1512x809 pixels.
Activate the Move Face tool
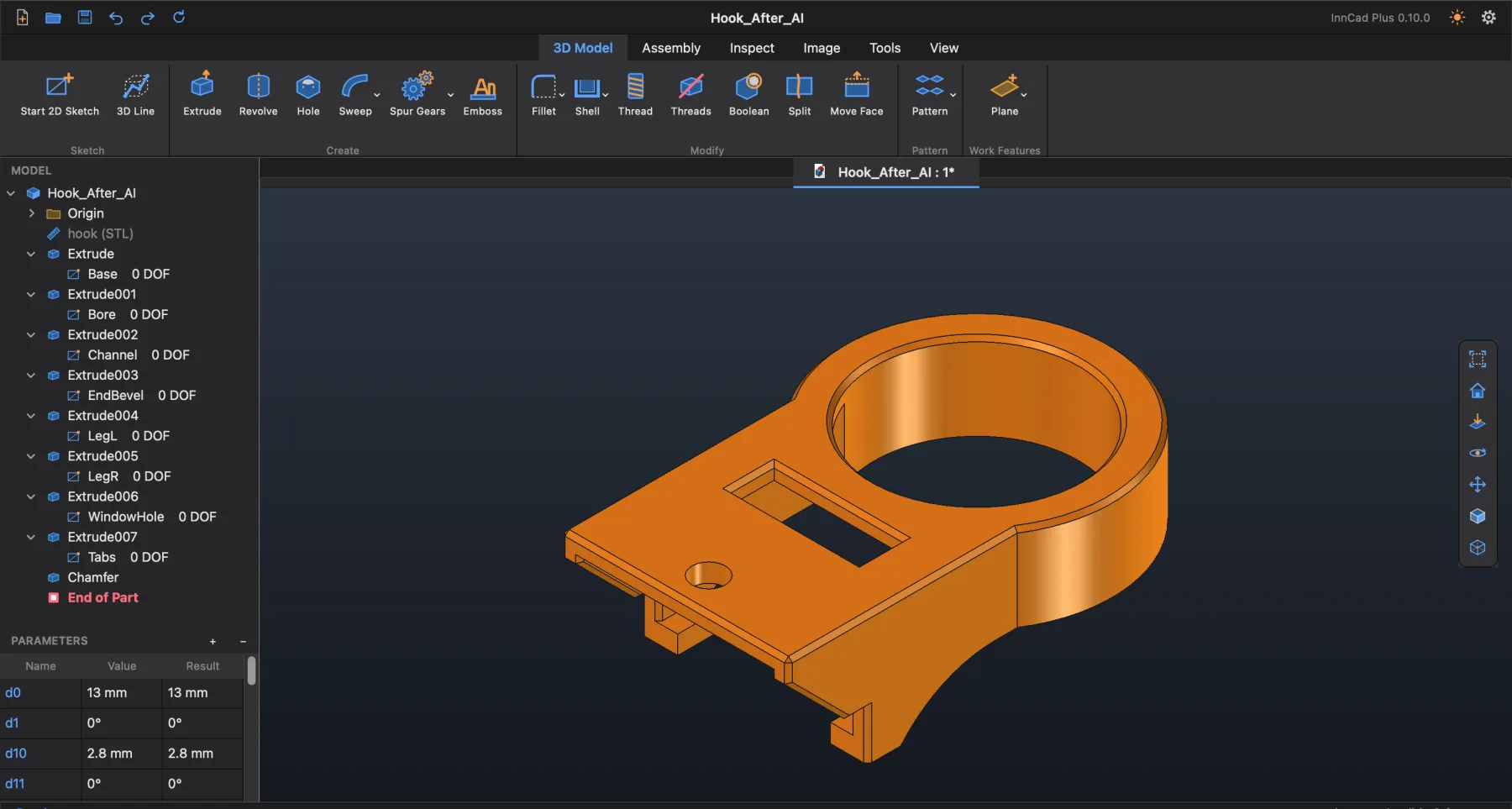point(857,94)
